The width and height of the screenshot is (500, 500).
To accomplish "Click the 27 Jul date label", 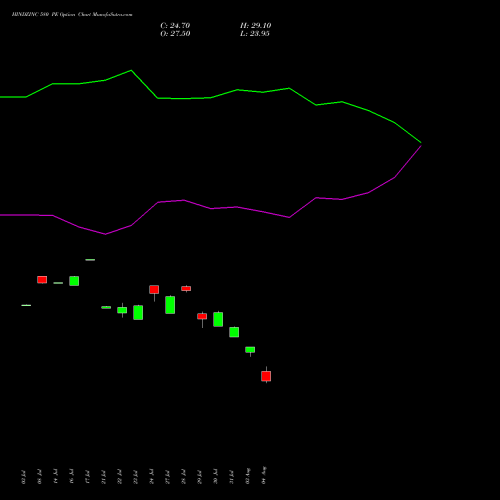I will coord(168,477).
